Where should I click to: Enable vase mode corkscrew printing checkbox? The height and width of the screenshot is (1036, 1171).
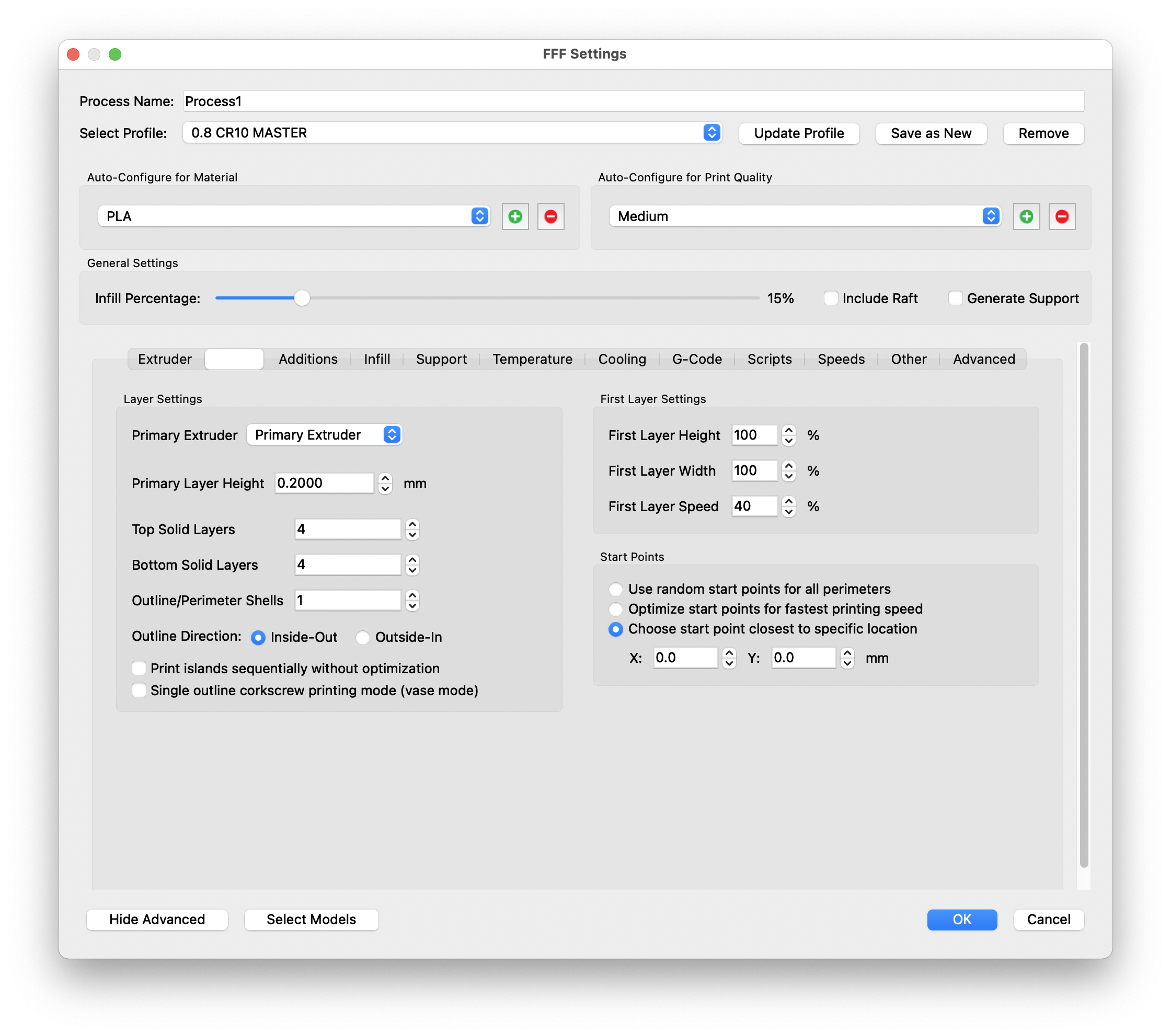139,690
